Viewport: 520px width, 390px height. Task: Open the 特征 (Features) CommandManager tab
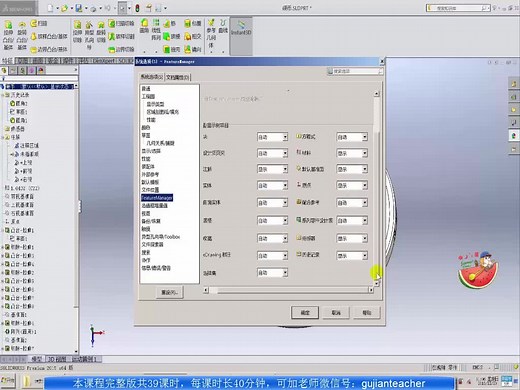click(7, 61)
